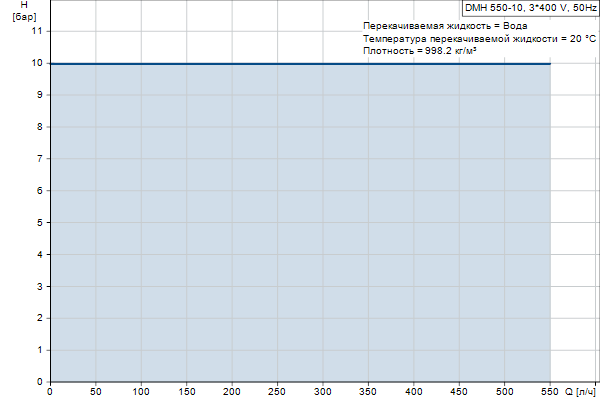Click the 8 tick on the vertical axis

tap(41, 127)
